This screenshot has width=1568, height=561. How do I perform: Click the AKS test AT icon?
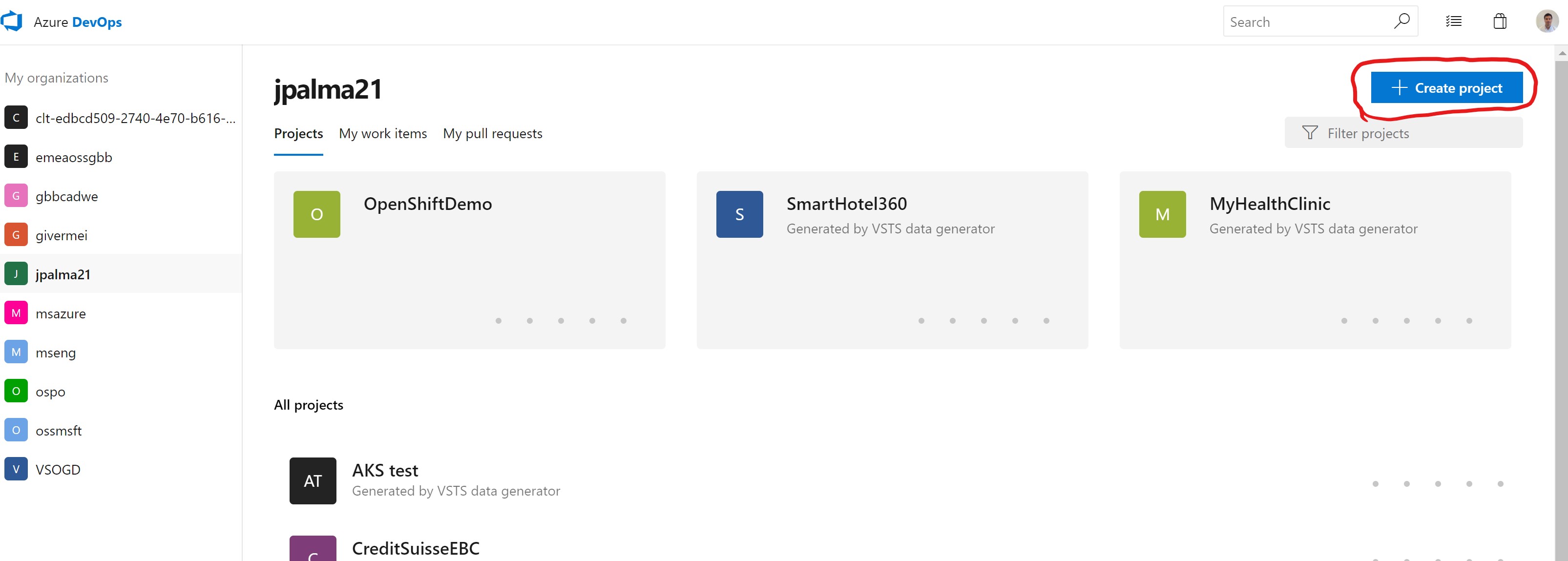[312, 481]
